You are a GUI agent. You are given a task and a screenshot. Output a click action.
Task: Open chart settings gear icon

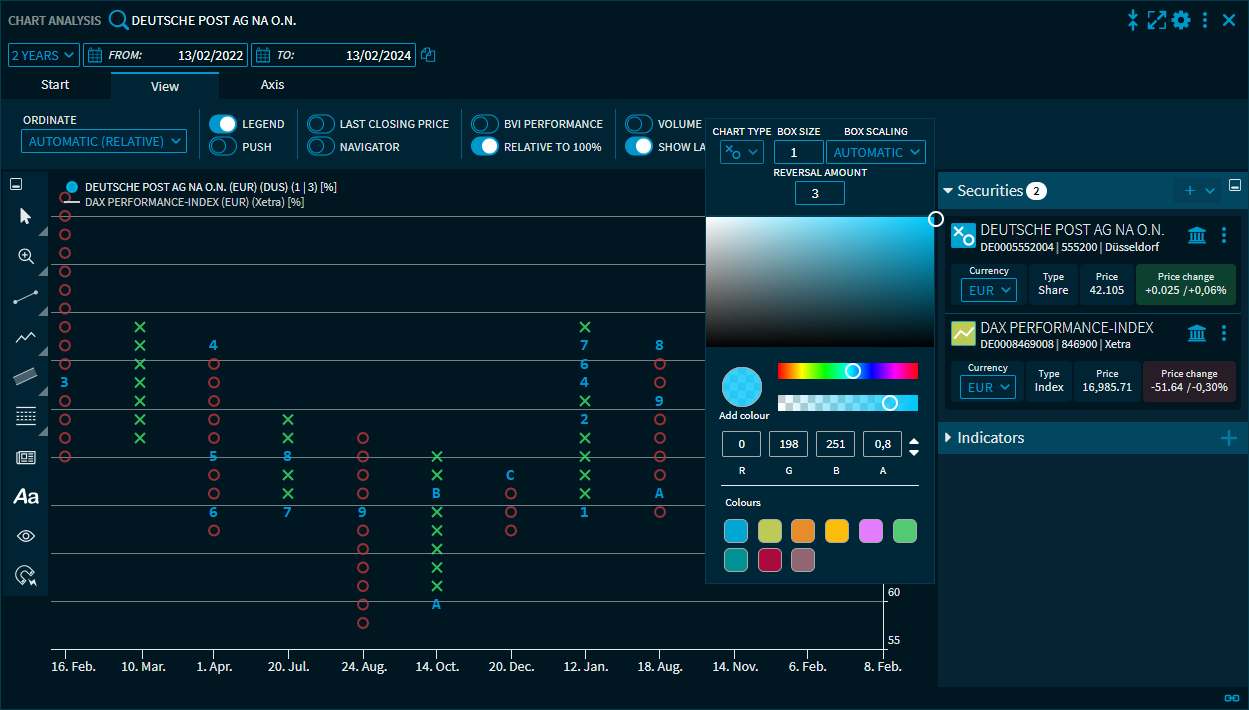(x=1181, y=20)
